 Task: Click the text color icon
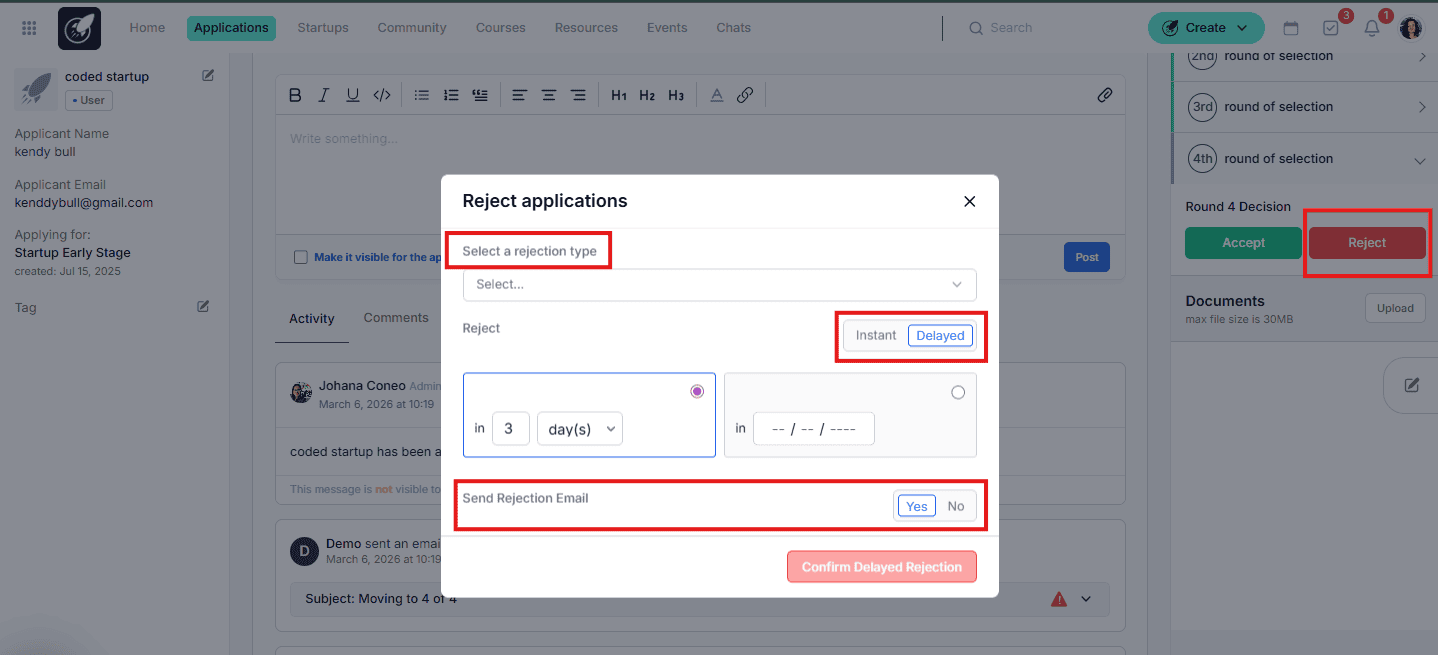tap(716, 95)
